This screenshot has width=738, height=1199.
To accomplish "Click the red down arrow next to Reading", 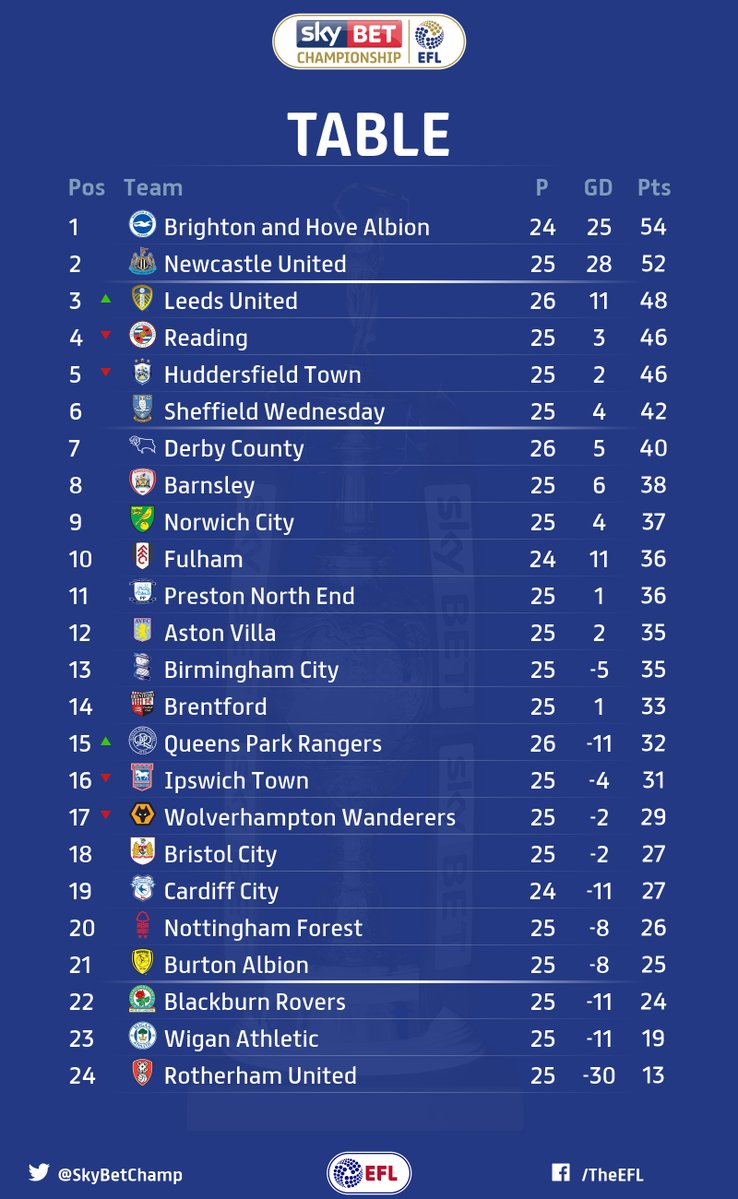I will tap(106, 335).
